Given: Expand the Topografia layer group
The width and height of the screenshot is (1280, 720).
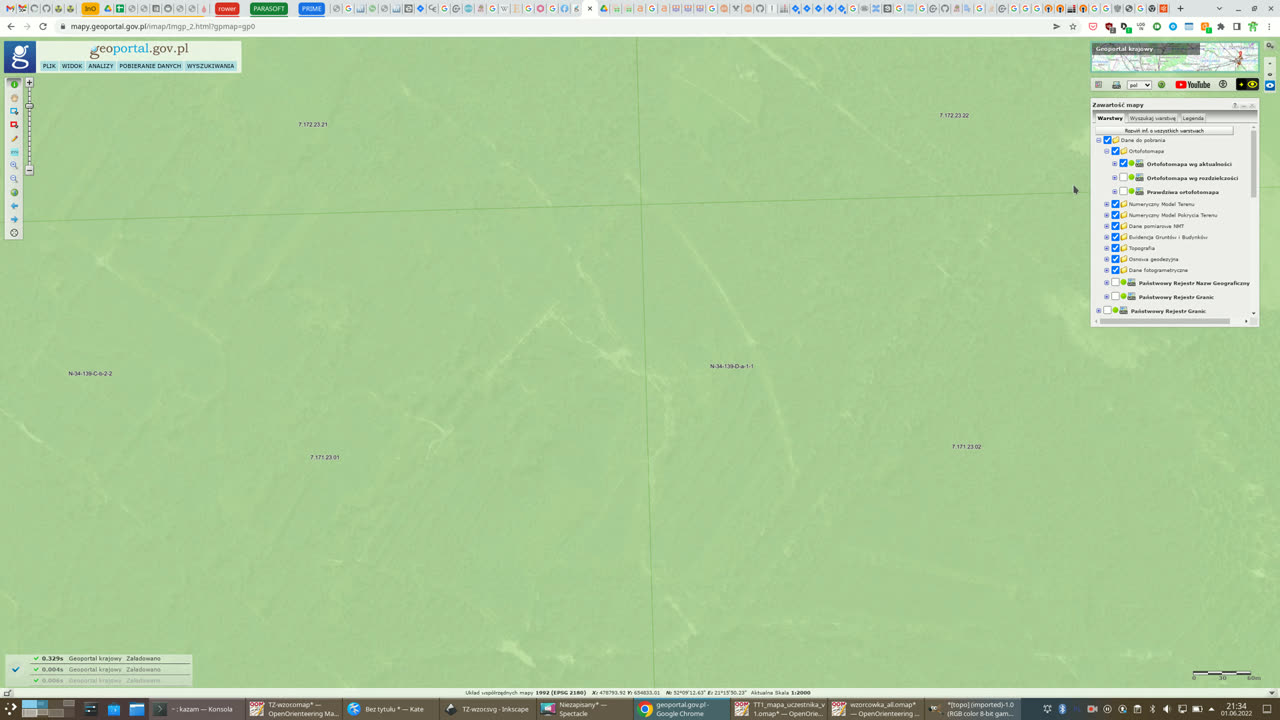Looking at the screenshot, I should tap(1107, 248).
